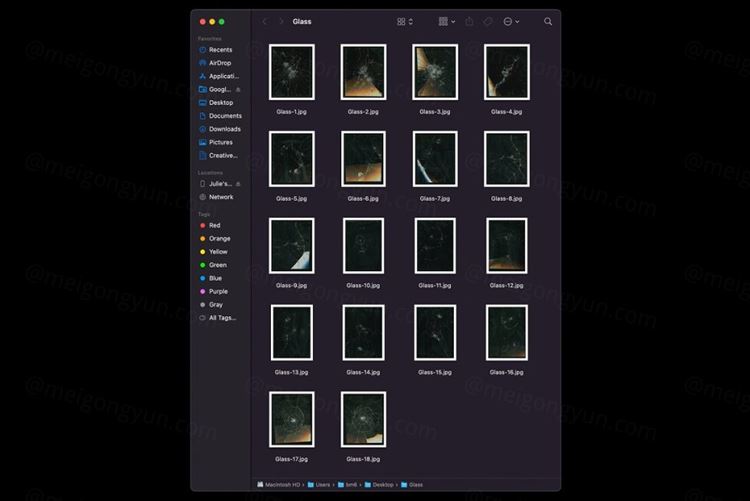Open the Finder search icon
The width and height of the screenshot is (750, 501).
coord(548,21)
